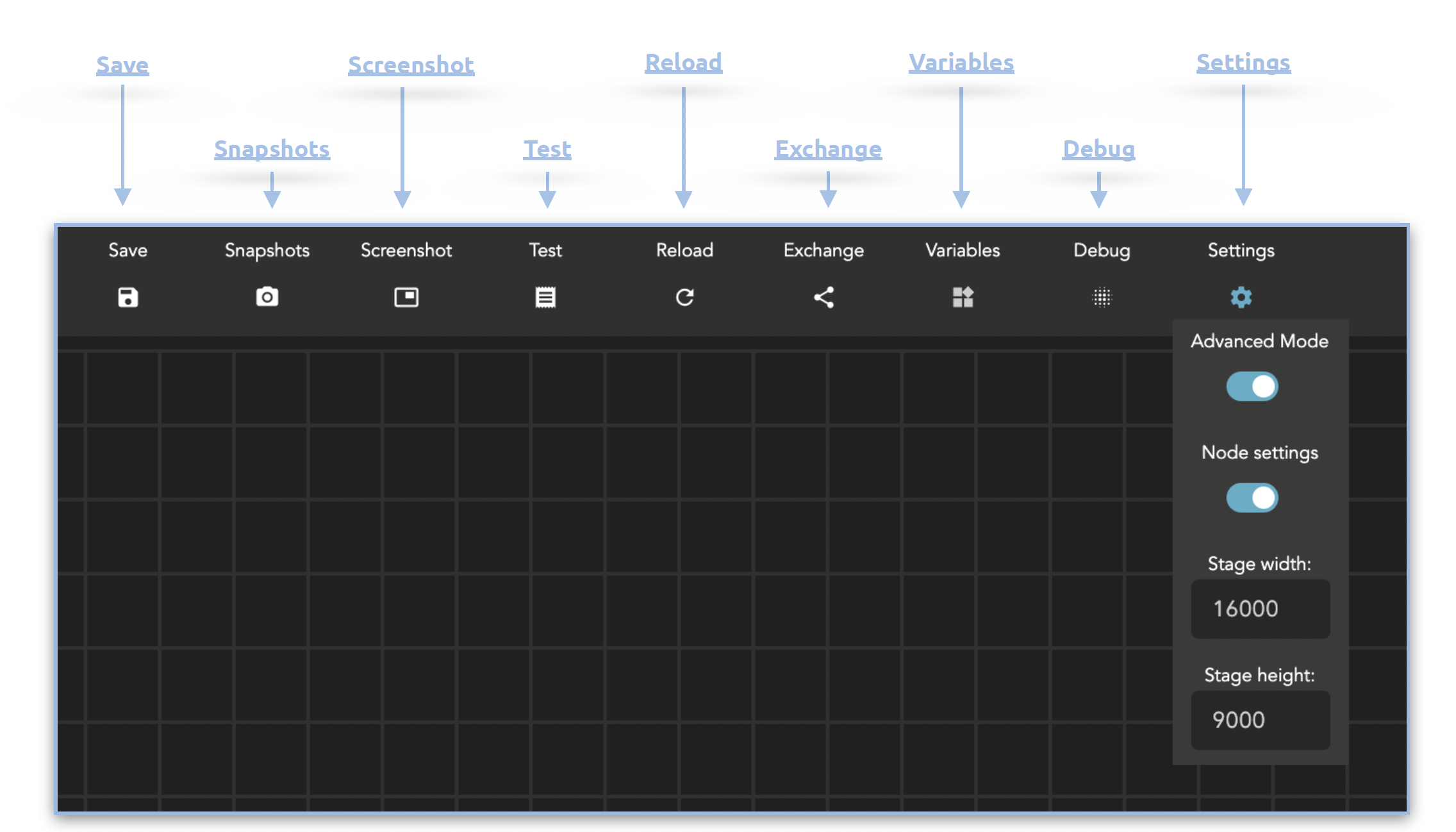Close settings with the gear icon
Screen dimensions: 1456x832
click(x=1241, y=297)
